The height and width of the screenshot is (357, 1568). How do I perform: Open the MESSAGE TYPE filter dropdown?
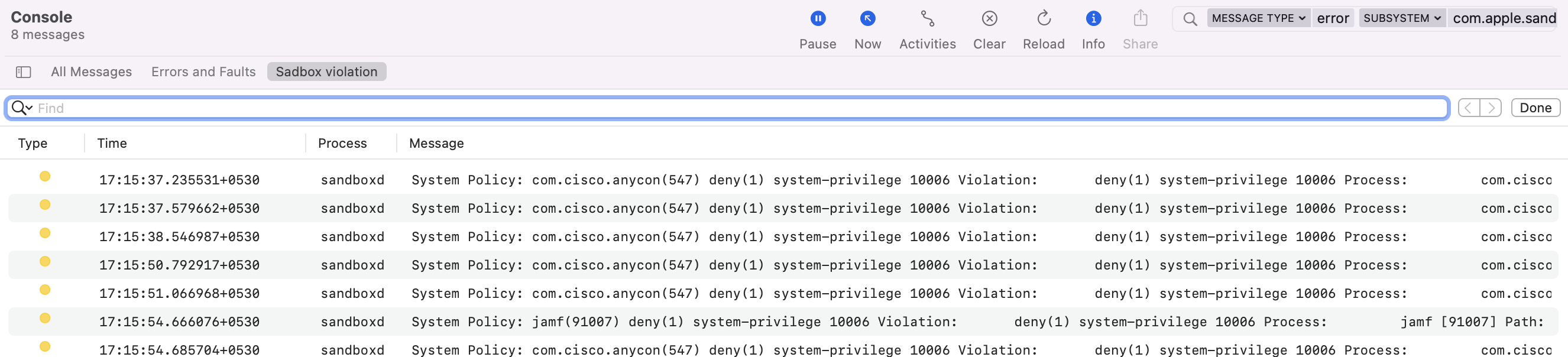(1258, 18)
